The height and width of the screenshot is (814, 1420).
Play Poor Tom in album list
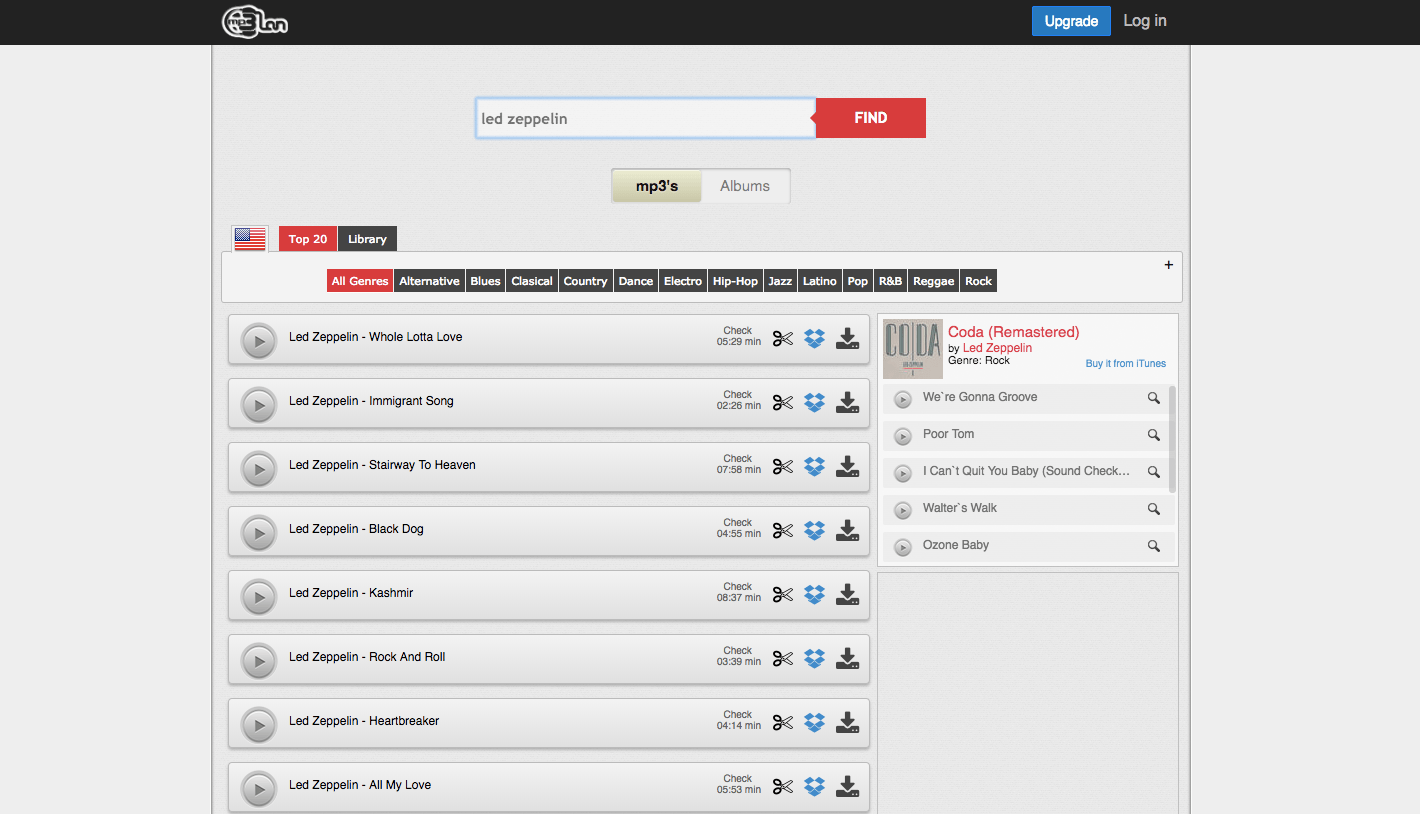tap(903, 436)
